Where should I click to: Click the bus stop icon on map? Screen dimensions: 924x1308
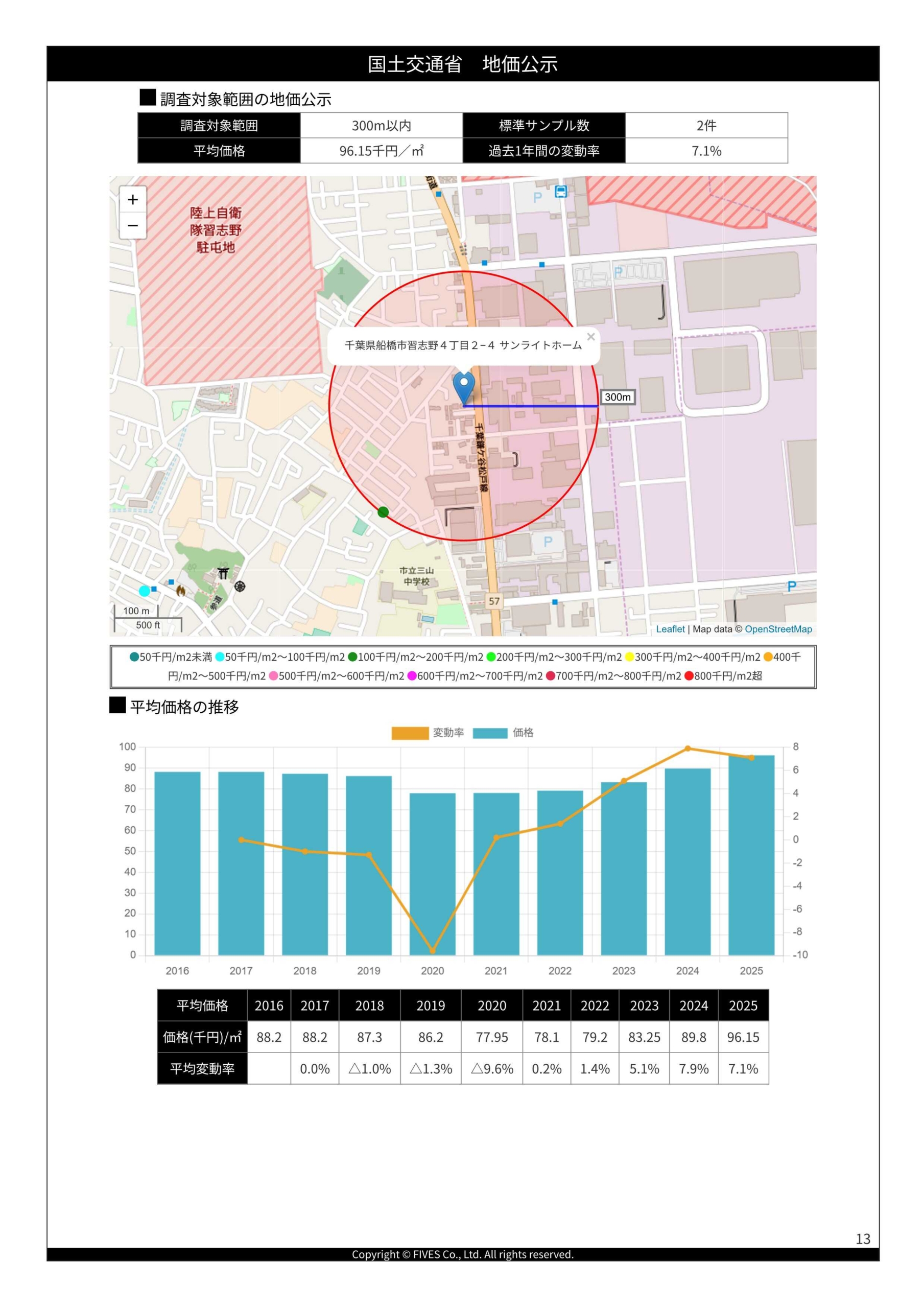coord(561,192)
